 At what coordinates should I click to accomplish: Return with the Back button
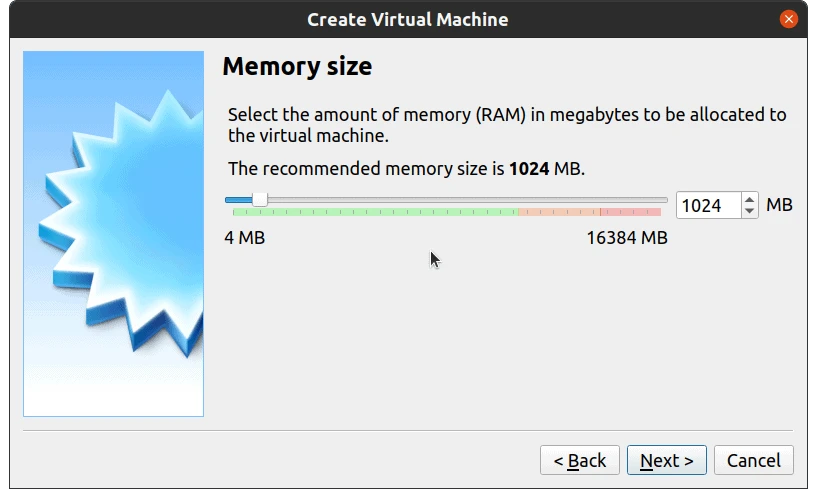pos(580,460)
